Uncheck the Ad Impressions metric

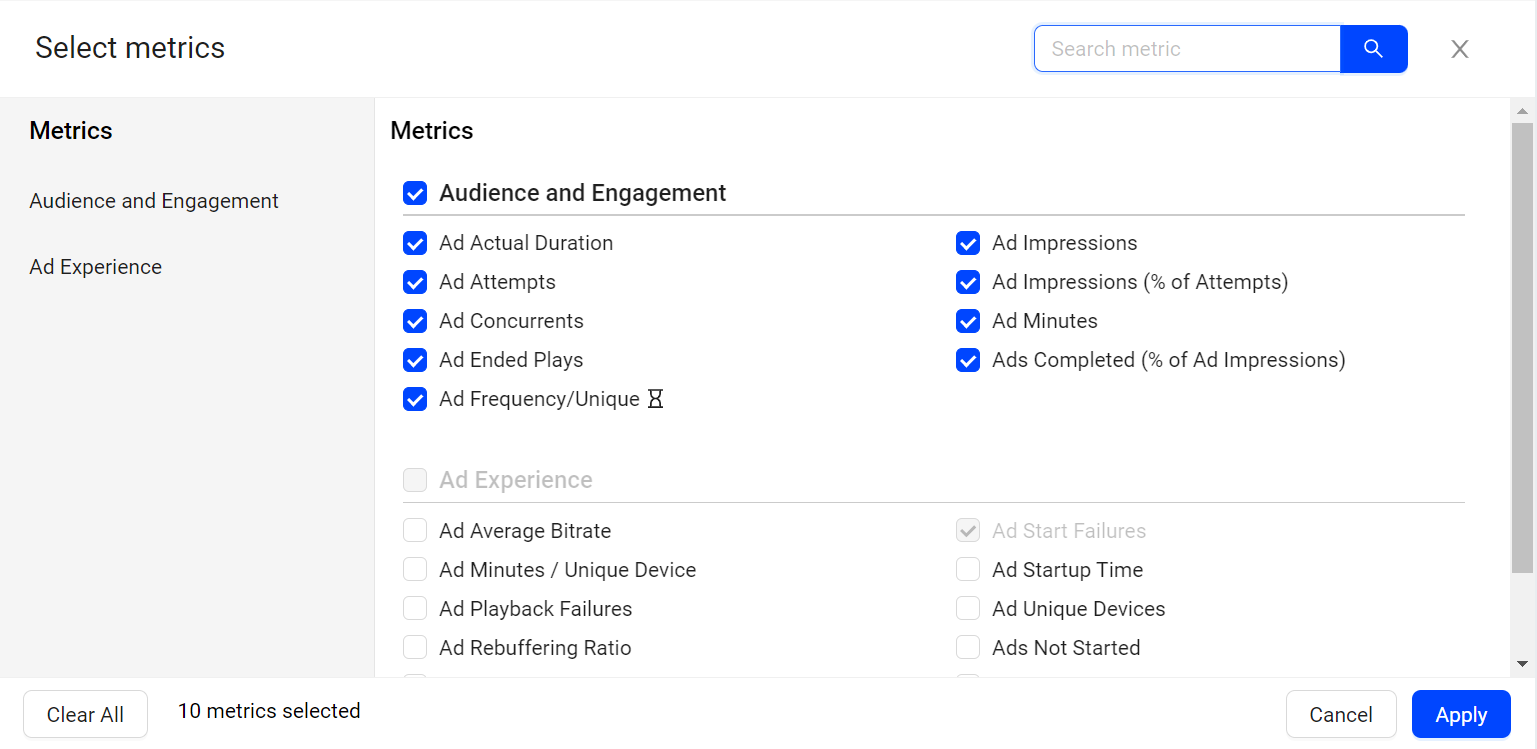[967, 243]
